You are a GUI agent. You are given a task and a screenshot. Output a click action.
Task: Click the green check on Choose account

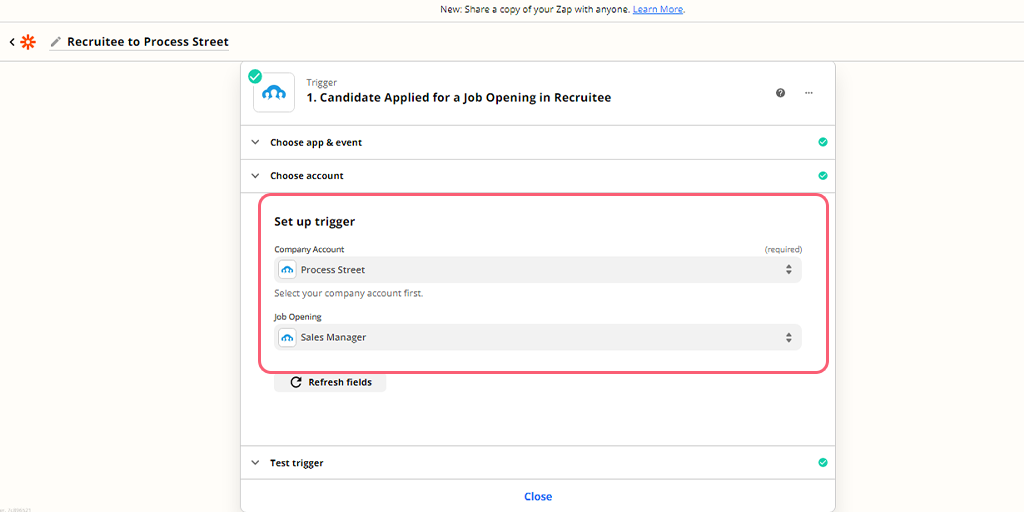click(x=823, y=176)
